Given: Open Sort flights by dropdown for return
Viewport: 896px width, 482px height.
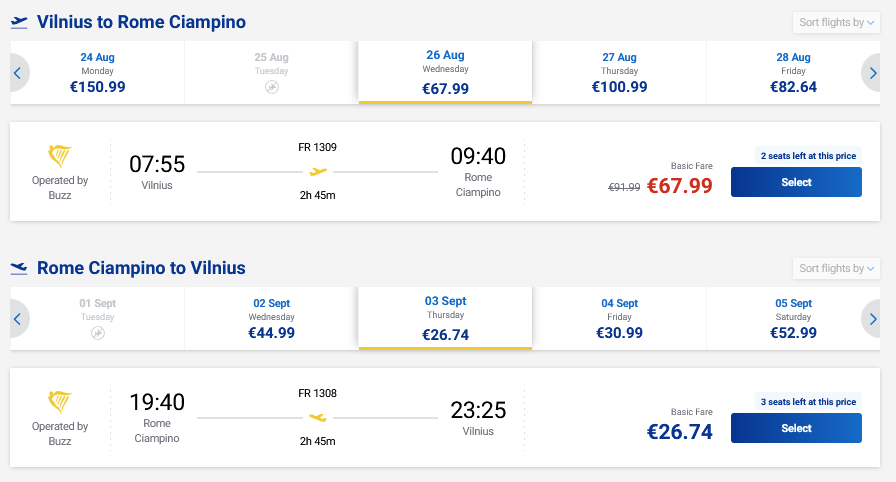Looking at the screenshot, I should point(836,268).
